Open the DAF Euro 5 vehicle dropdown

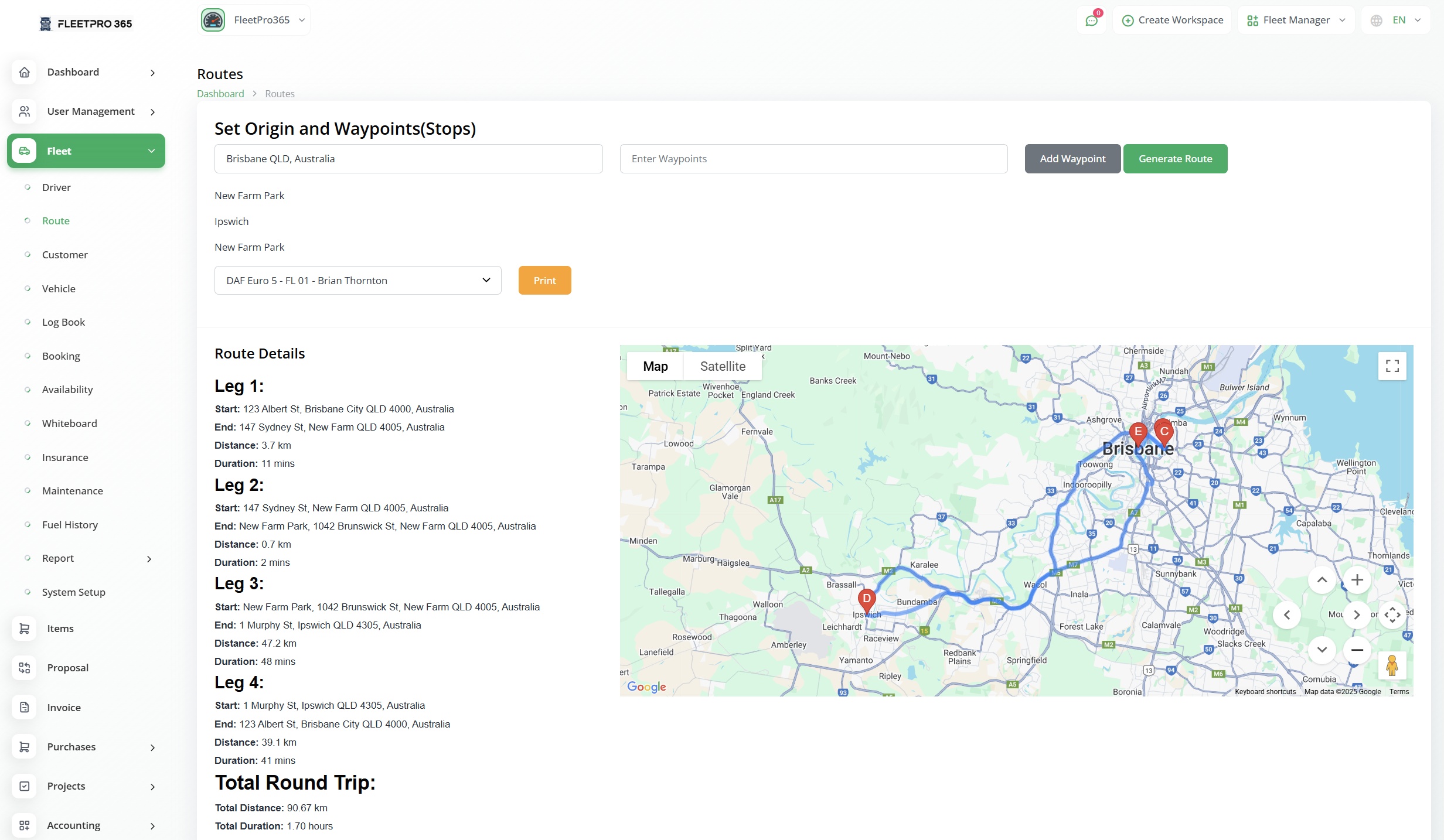[357, 280]
